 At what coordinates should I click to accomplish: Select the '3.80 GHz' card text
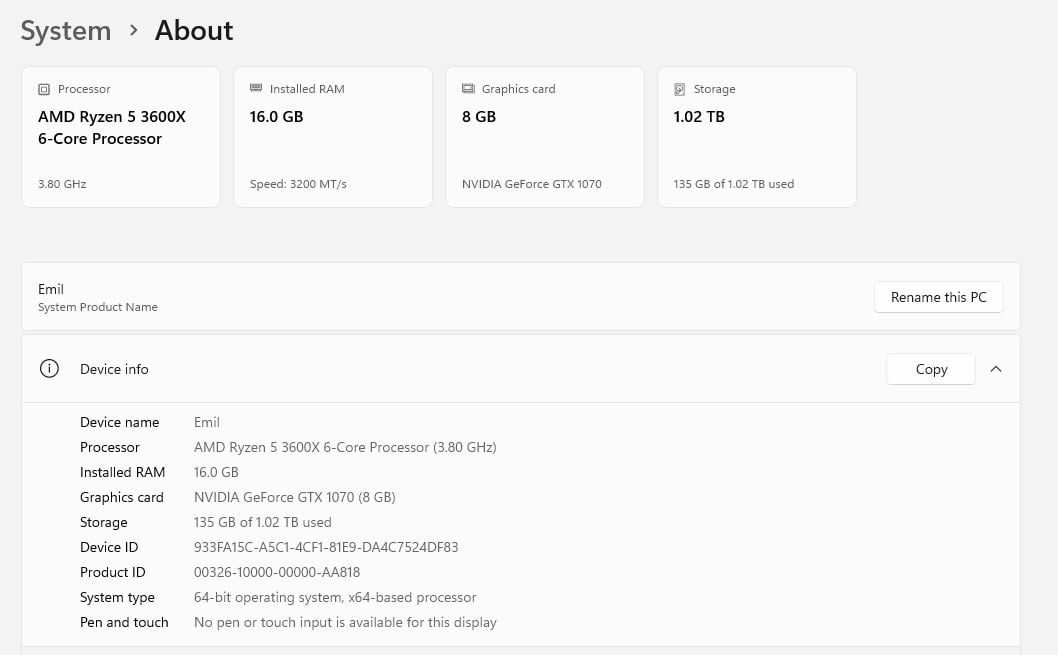click(x=62, y=183)
